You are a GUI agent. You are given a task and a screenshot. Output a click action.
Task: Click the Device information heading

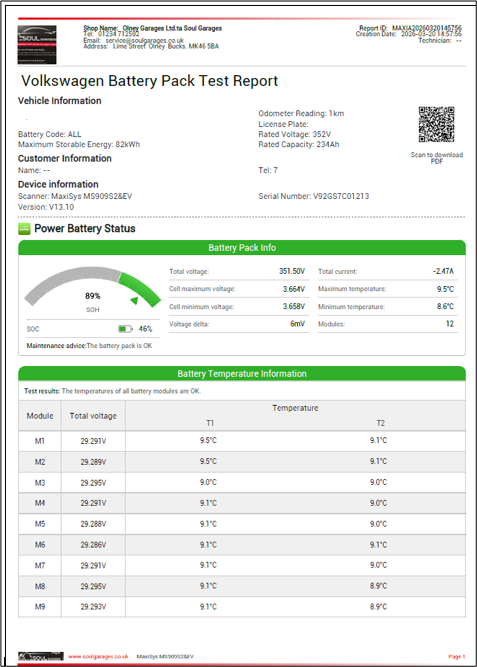pyautogui.click(x=58, y=184)
